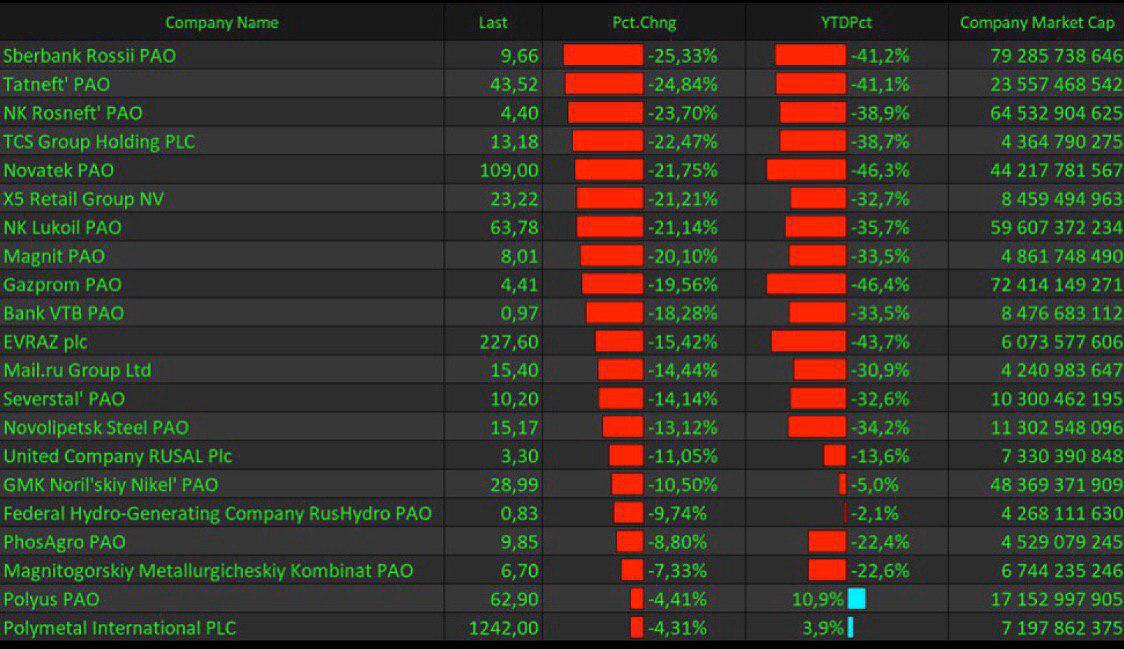Screen dimensions: 1124x649
Task: Click the -22,47% change for TCS Group
Action: click(682, 142)
